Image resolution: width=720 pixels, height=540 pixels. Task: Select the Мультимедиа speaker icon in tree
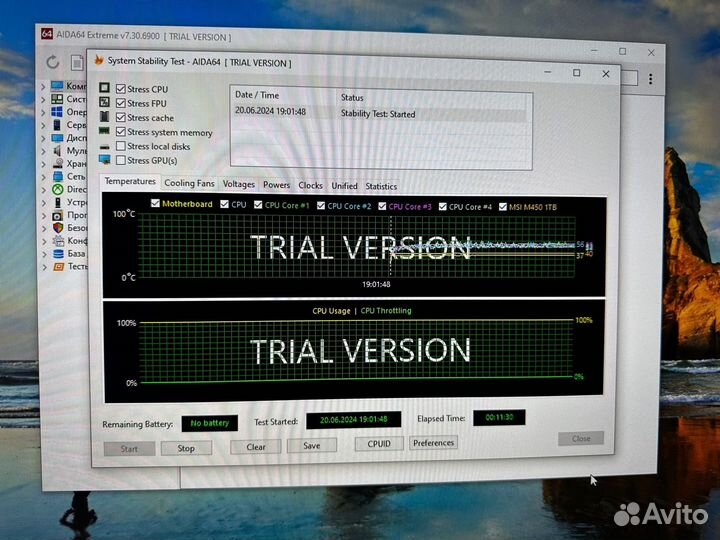[x=58, y=150]
